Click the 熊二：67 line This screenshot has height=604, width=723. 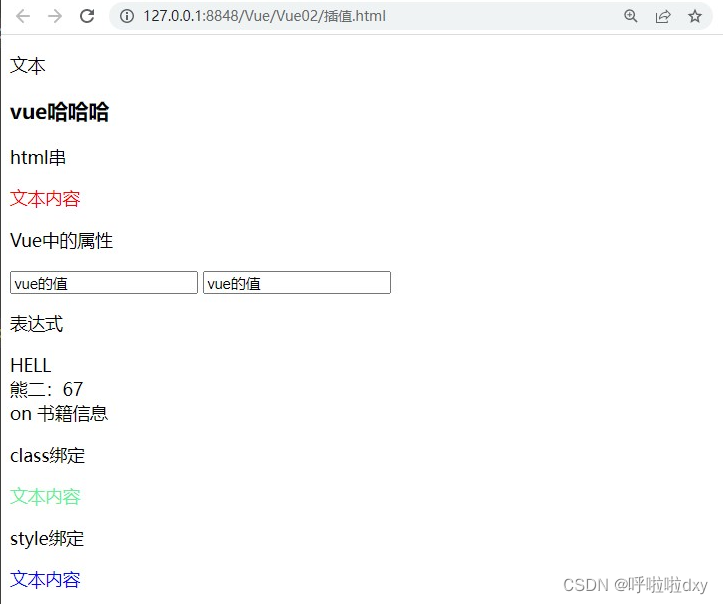pos(47,390)
